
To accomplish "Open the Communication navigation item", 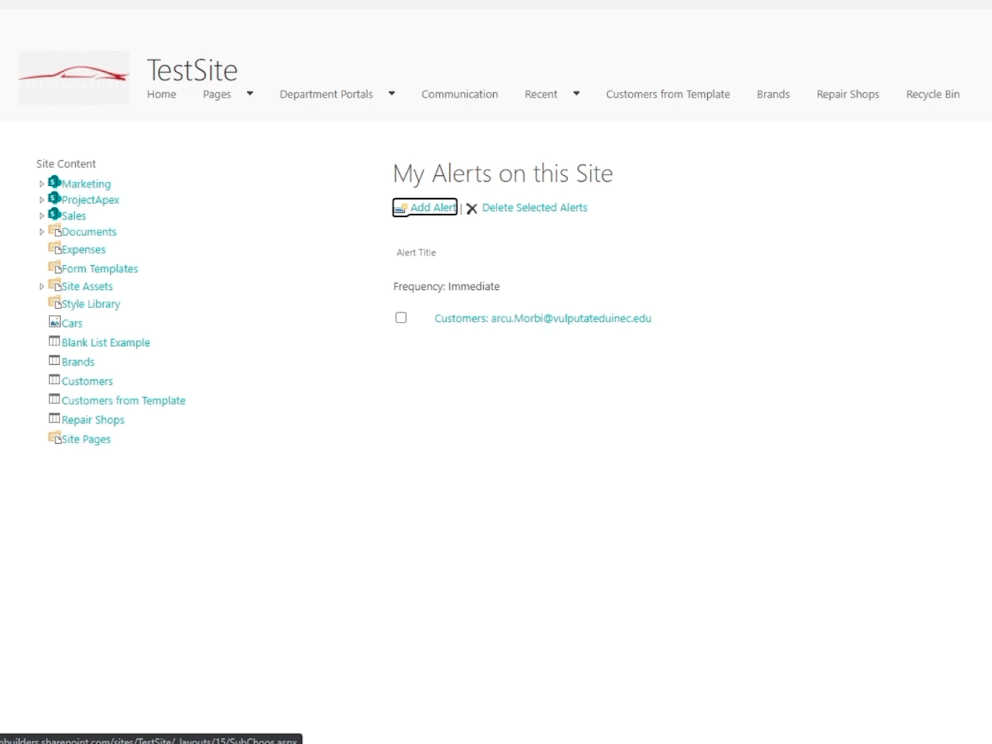I will pyautogui.click(x=459, y=94).
